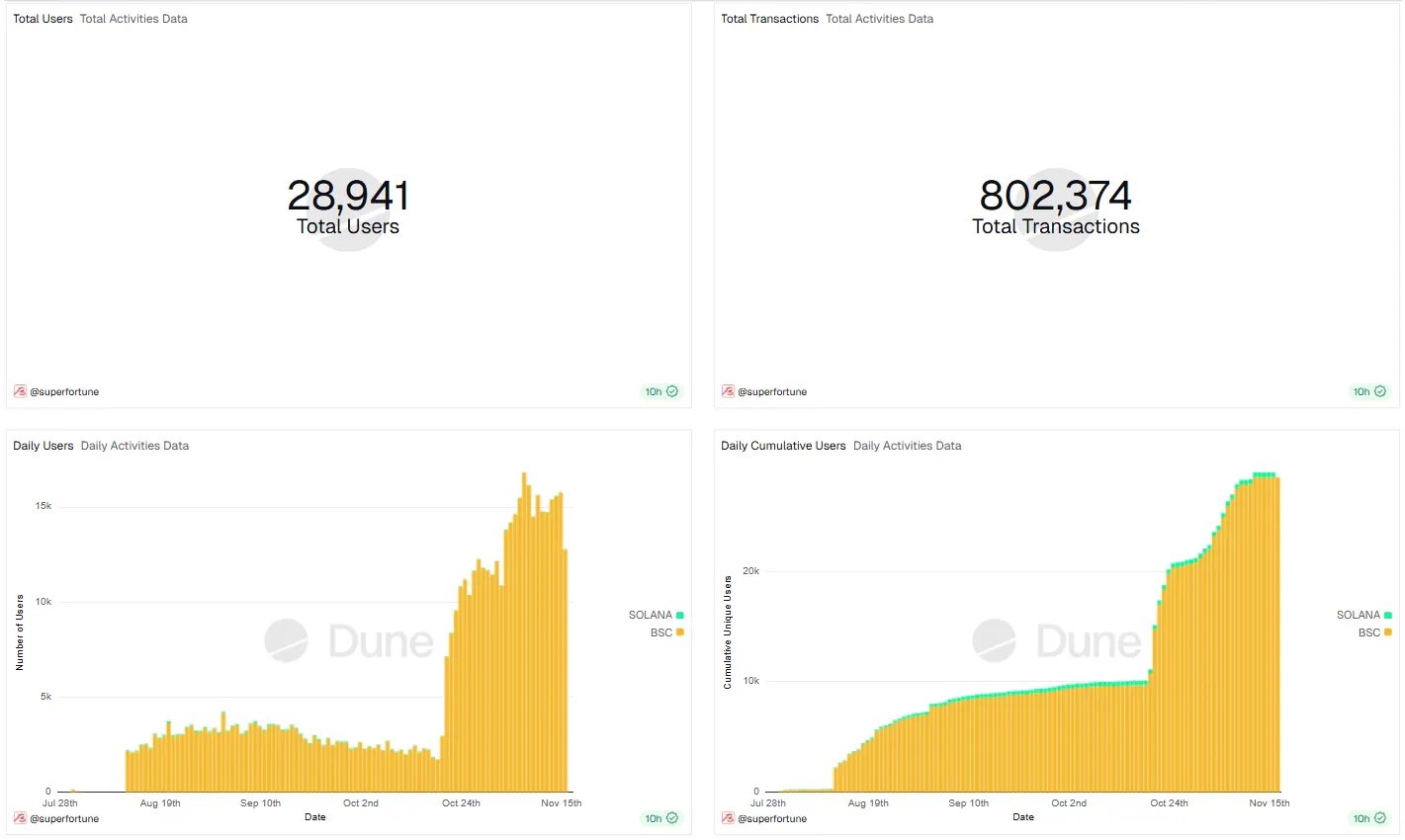Click the 10h refresh badge in Total Transactions panel
Screen dimensions: 1405x840
click(x=1368, y=391)
